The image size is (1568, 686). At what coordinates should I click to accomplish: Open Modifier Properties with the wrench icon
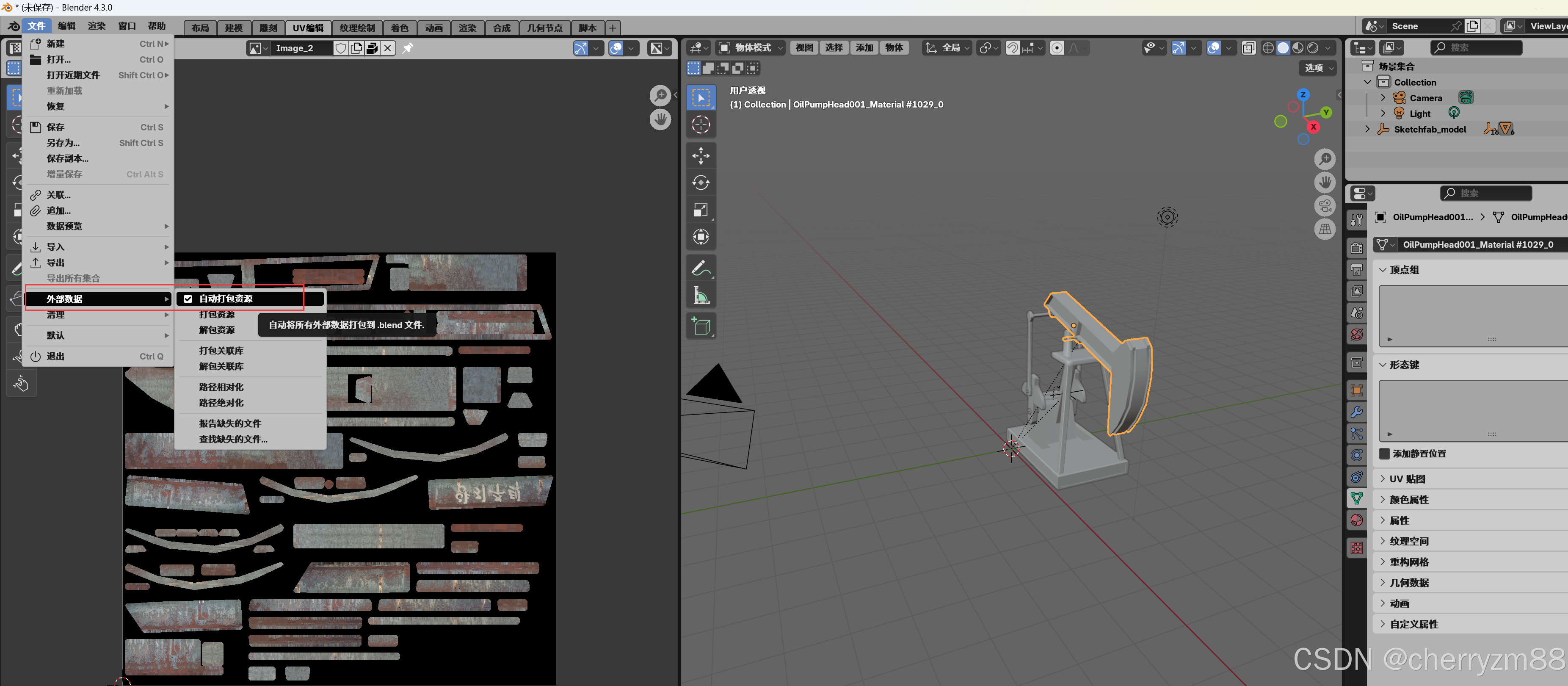[1357, 412]
